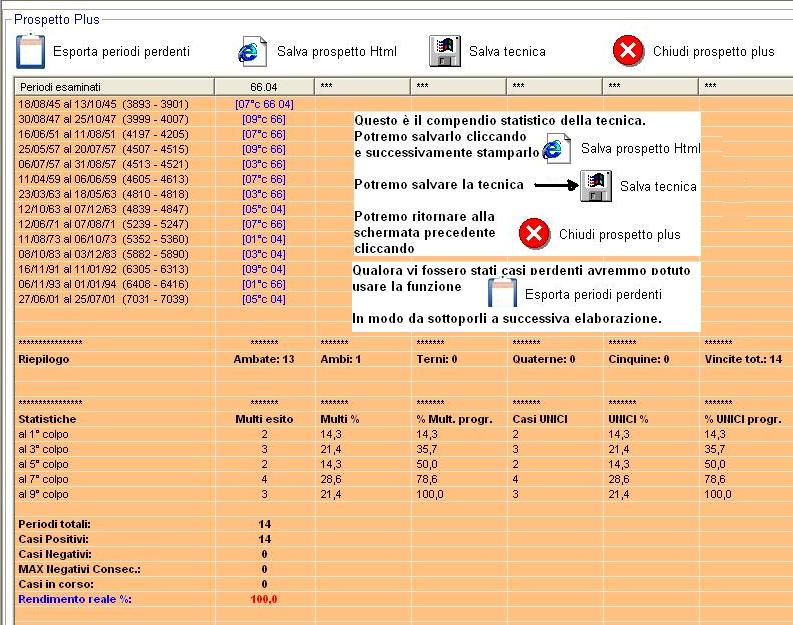Click the 'Casi Positivi:' label
The width and height of the screenshot is (793, 625).
[x=54, y=540]
